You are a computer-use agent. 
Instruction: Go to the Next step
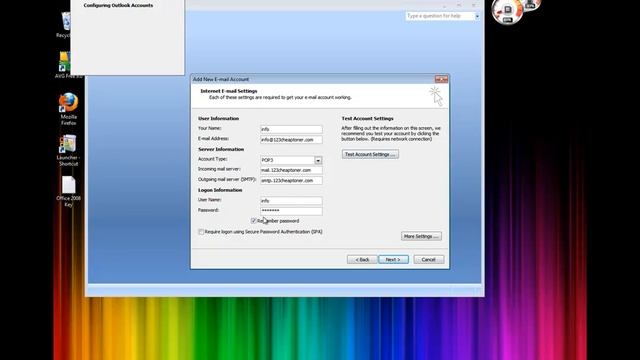tap(393, 260)
